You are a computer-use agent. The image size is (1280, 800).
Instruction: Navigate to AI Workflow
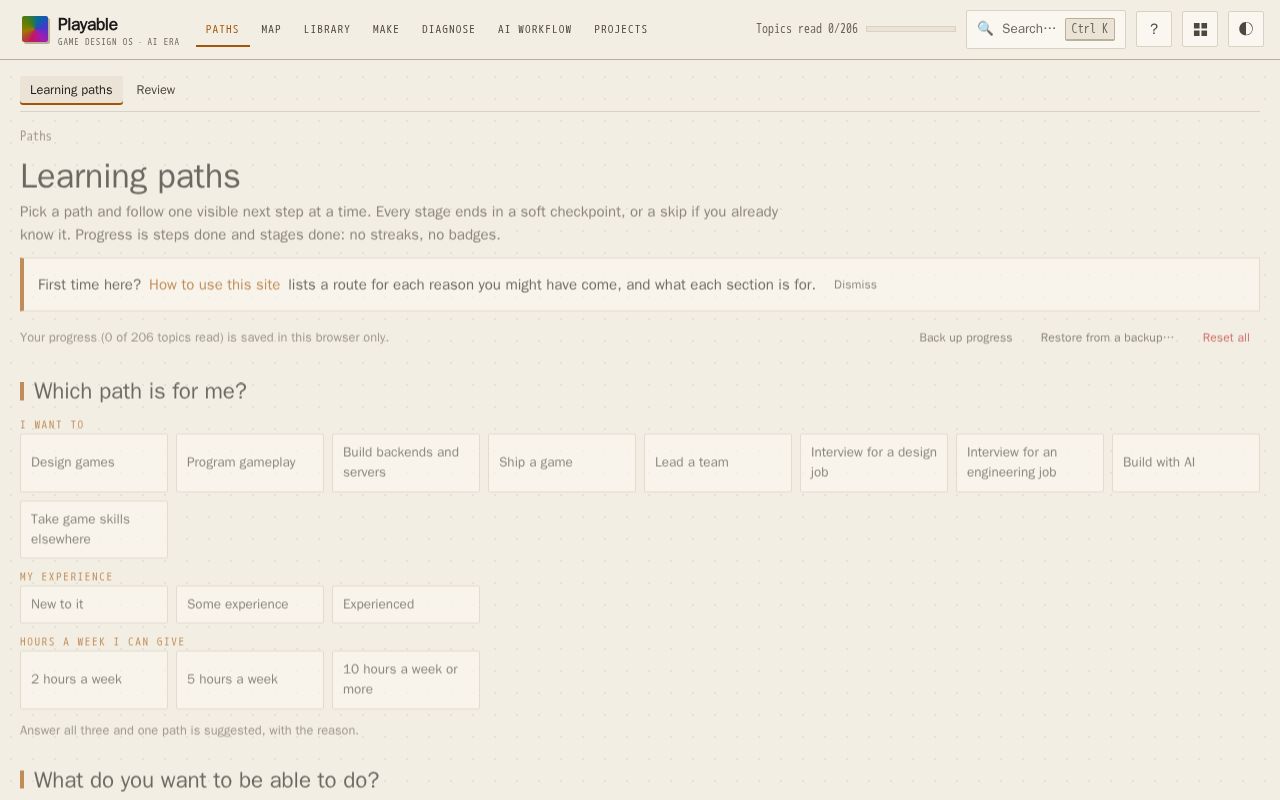click(535, 29)
